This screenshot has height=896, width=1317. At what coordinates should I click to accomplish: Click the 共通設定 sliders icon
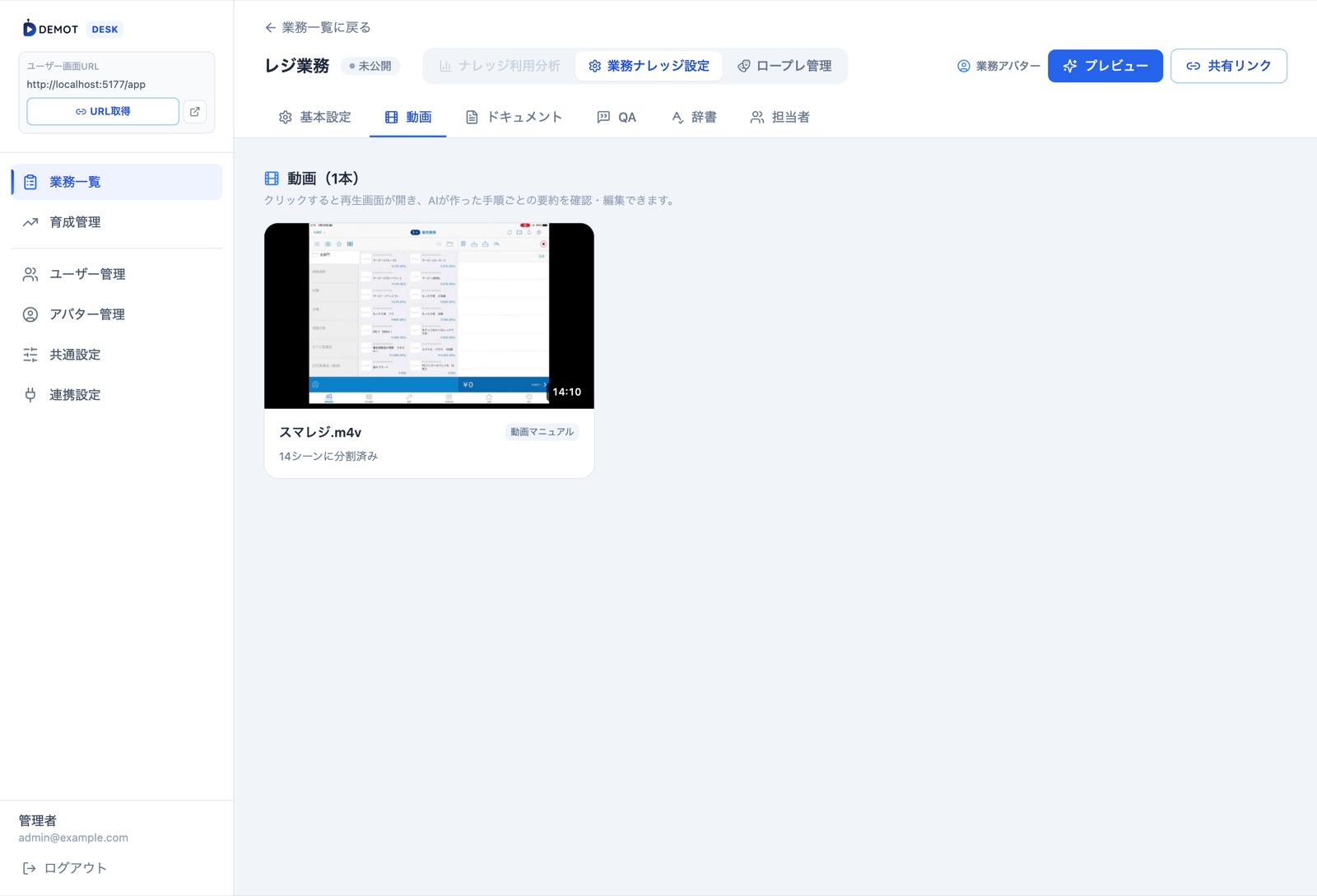[x=30, y=355]
